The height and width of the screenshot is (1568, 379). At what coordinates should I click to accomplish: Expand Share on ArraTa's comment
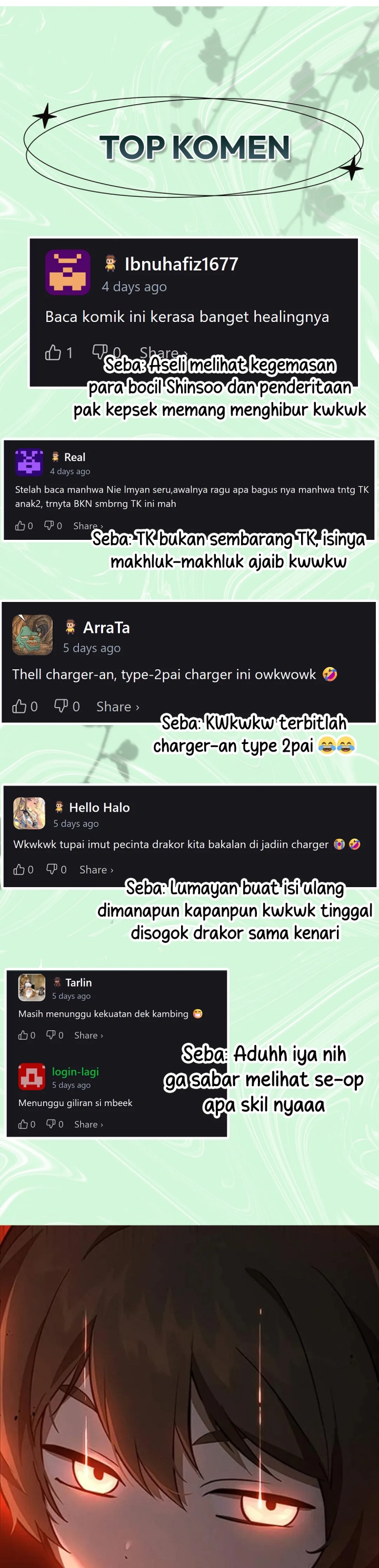click(117, 706)
